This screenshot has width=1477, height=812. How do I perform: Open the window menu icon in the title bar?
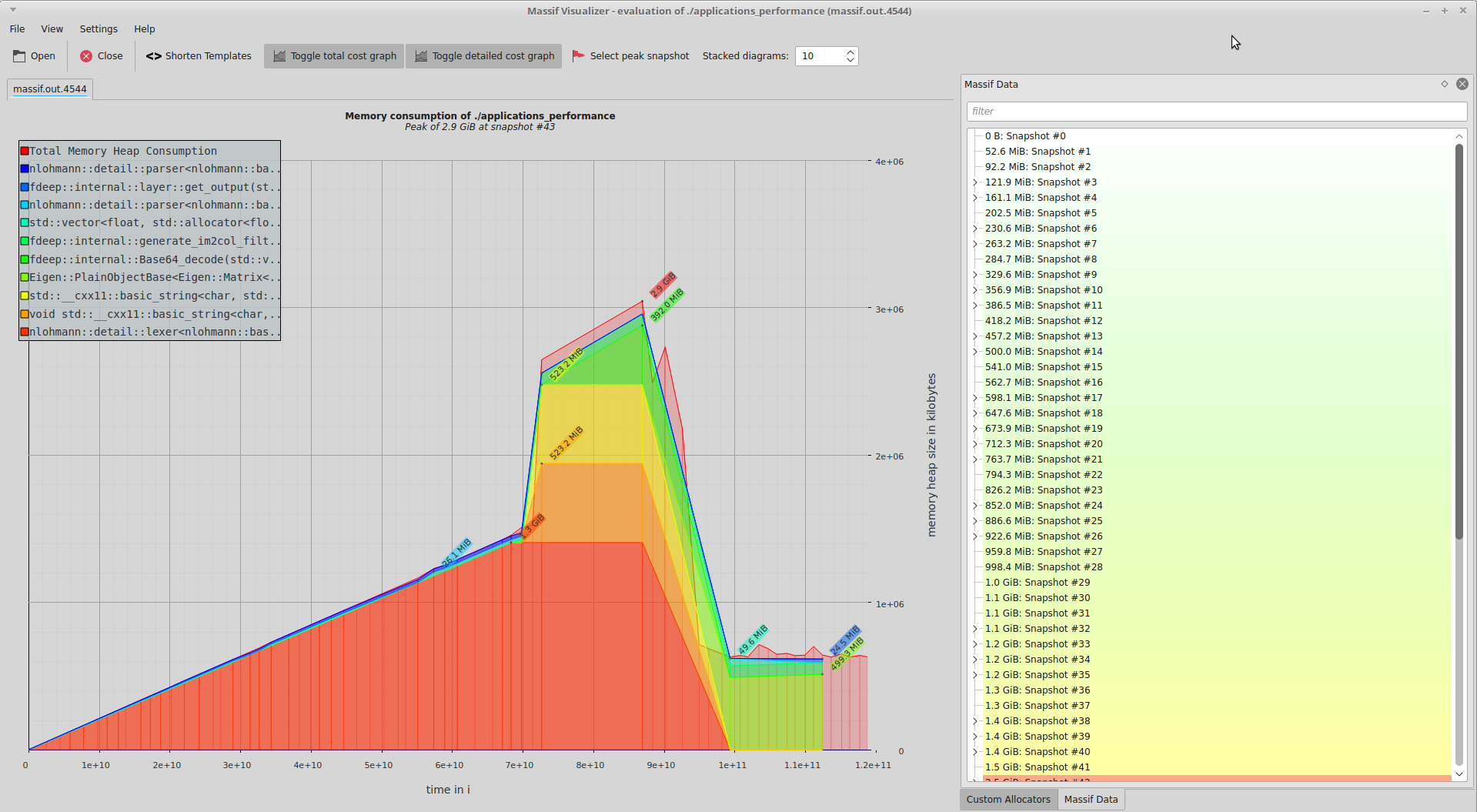13,10
